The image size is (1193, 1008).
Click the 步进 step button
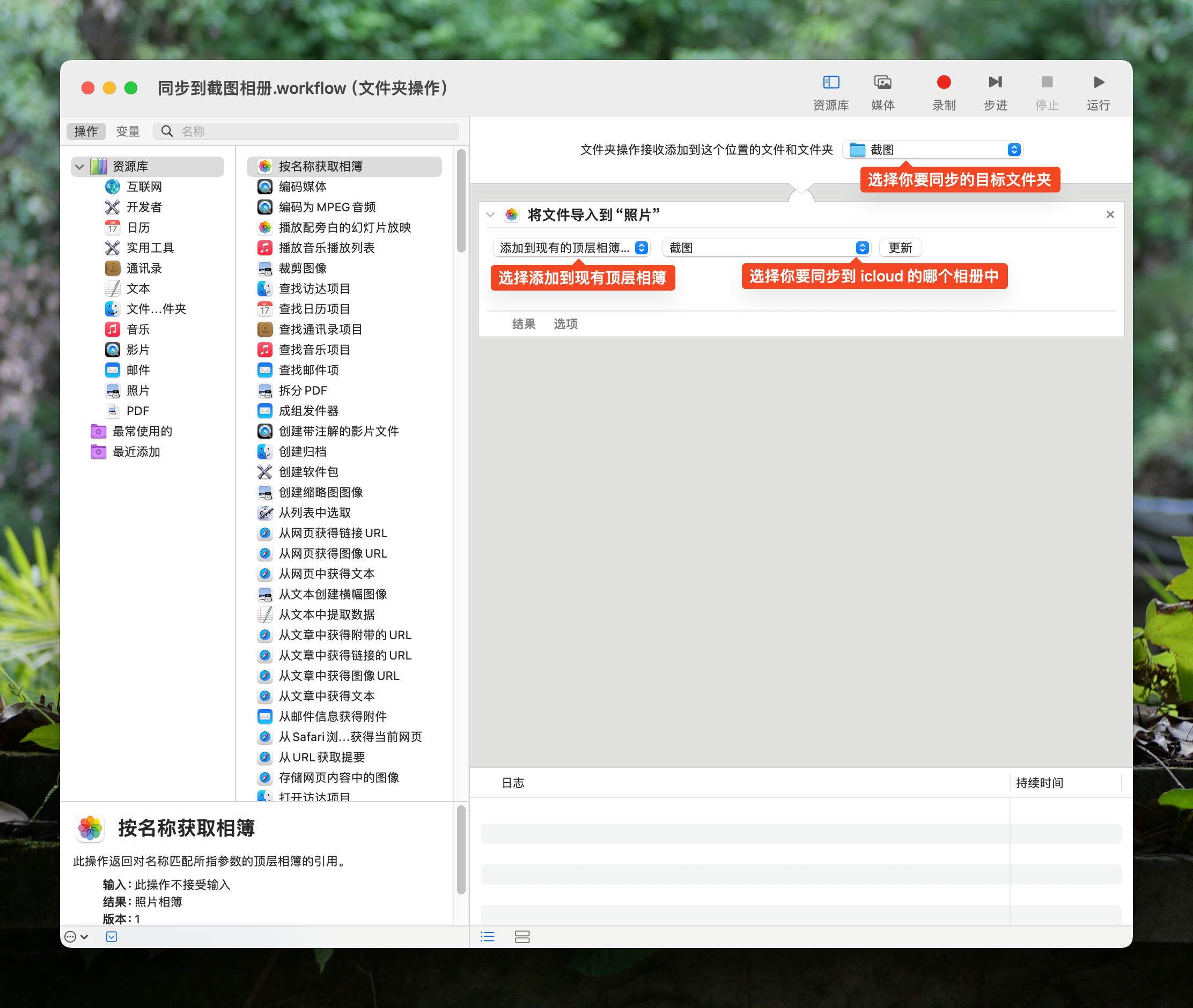tap(995, 93)
